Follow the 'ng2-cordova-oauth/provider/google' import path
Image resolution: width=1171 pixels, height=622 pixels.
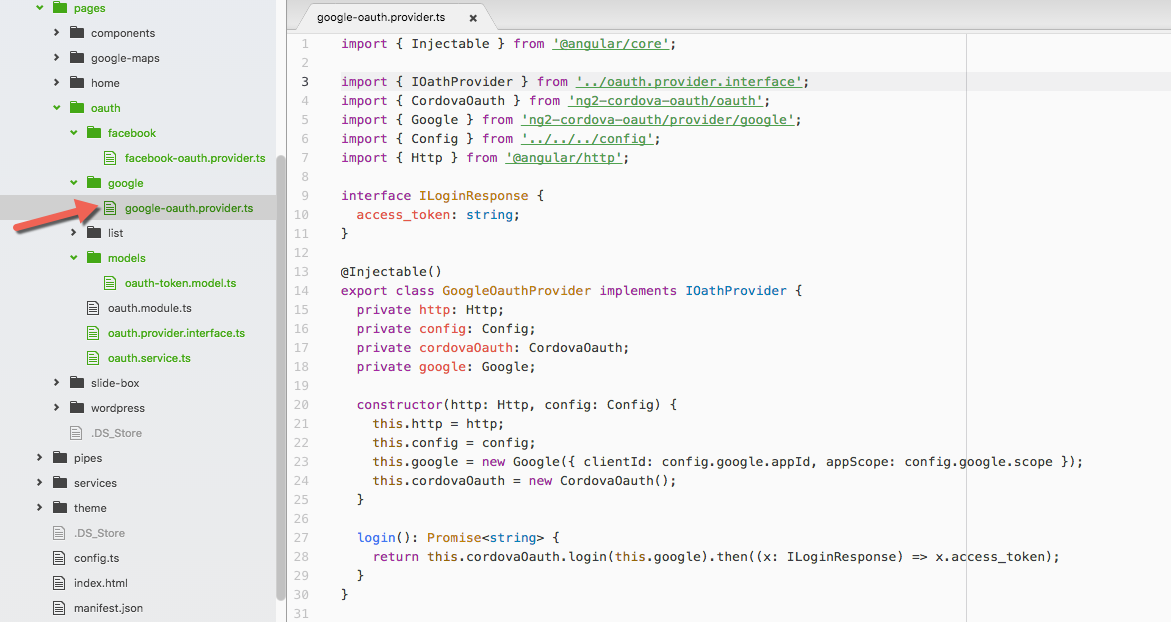(658, 119)
